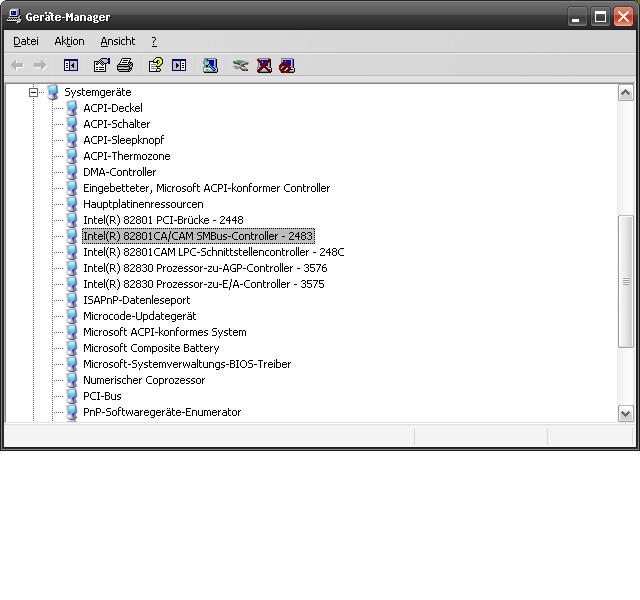The width and height of the screenshot is (640, 600).
Task: Click the icon beside ACPI-Deckel
Action: coord(72,108)
